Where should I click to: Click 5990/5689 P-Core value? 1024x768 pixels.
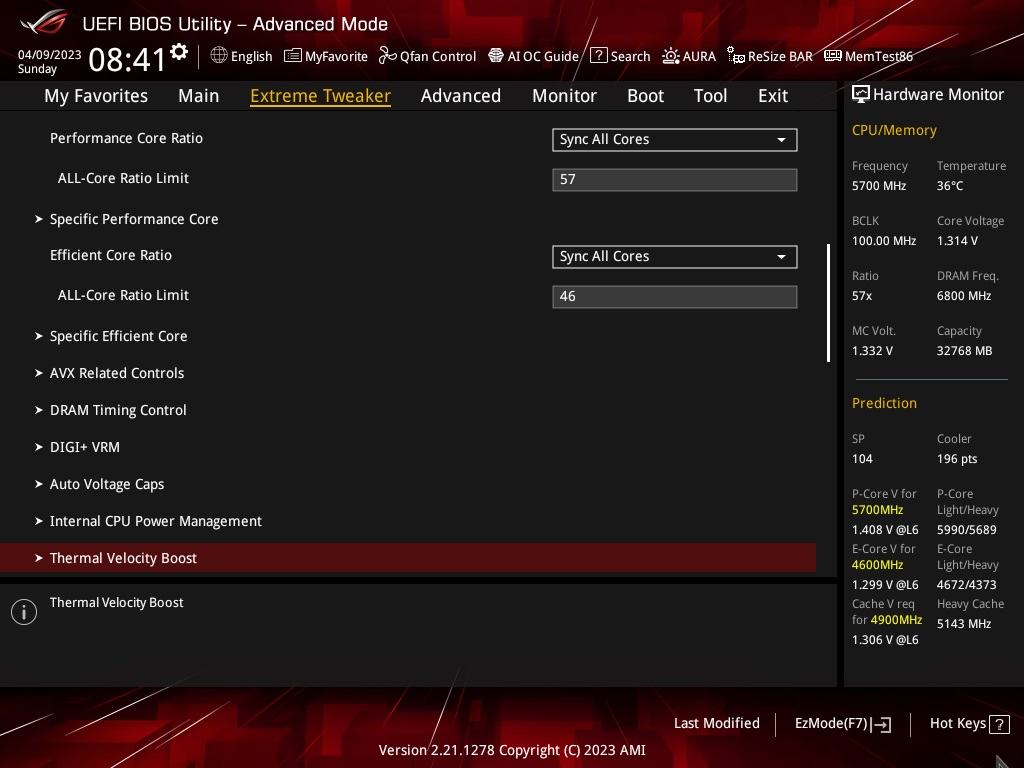point(967,530)
